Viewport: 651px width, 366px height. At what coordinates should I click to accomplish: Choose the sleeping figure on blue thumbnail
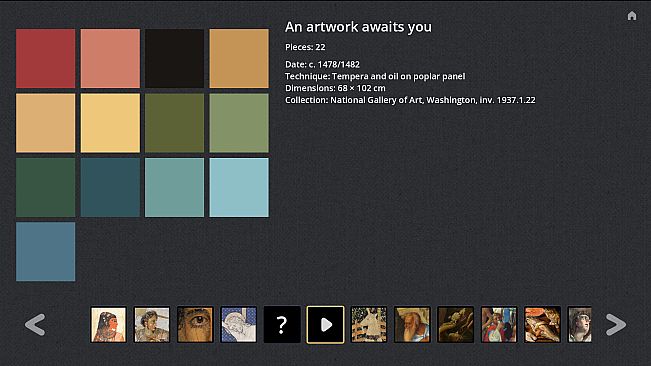tap(238, 325)
